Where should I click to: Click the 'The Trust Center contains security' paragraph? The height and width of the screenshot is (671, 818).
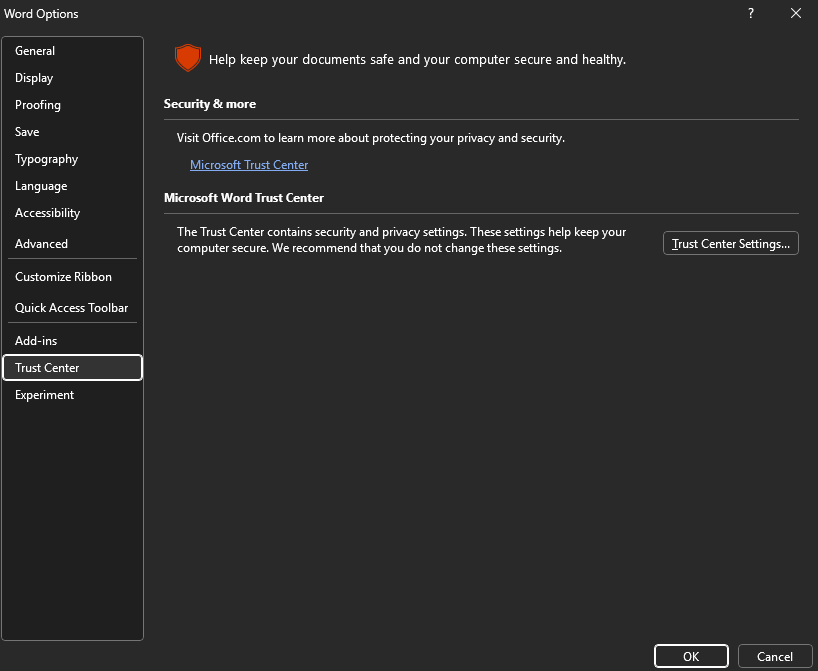click(x=401, y=239)
